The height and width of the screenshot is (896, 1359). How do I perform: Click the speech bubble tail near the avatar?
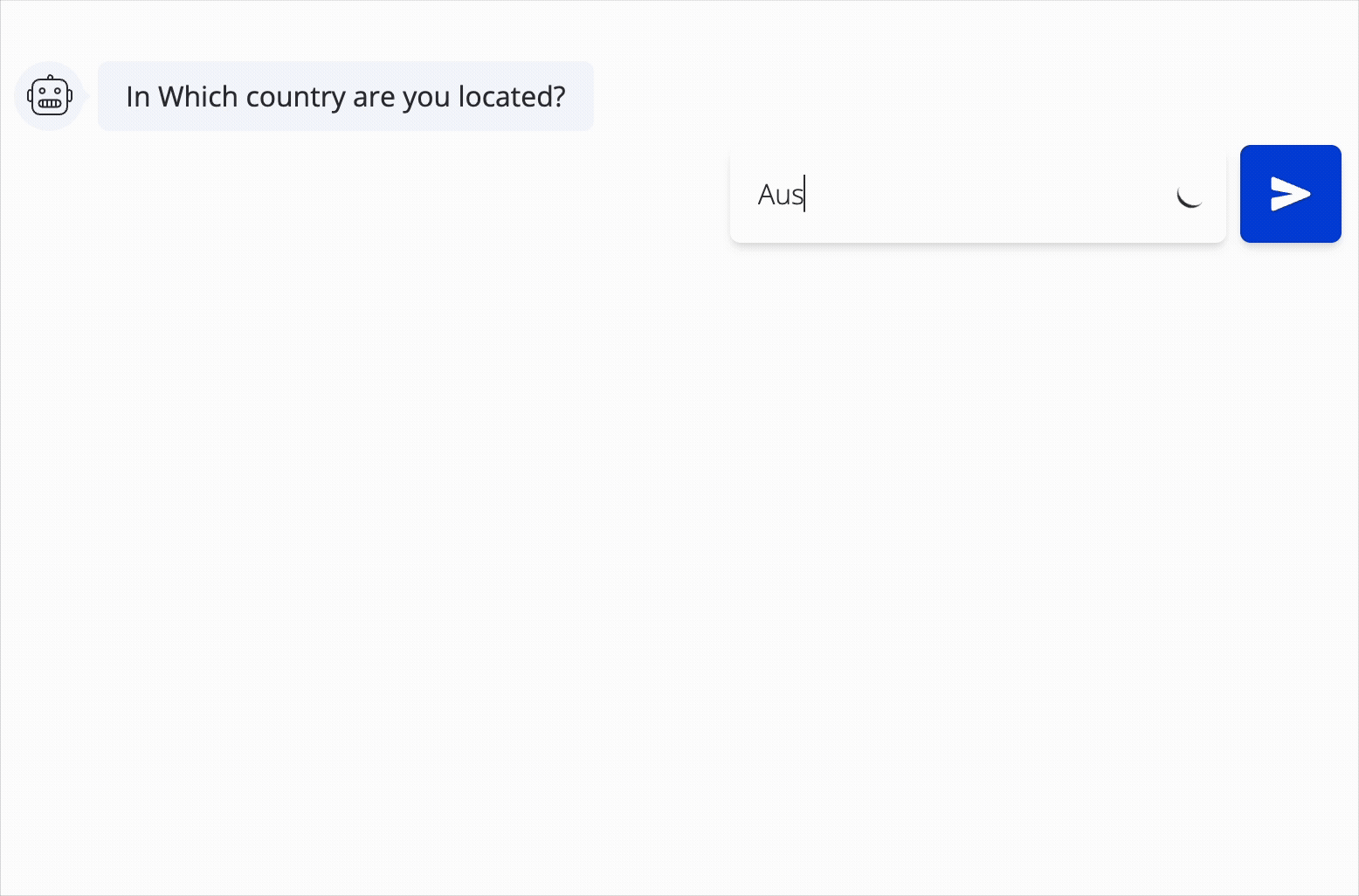click(90, 96)
